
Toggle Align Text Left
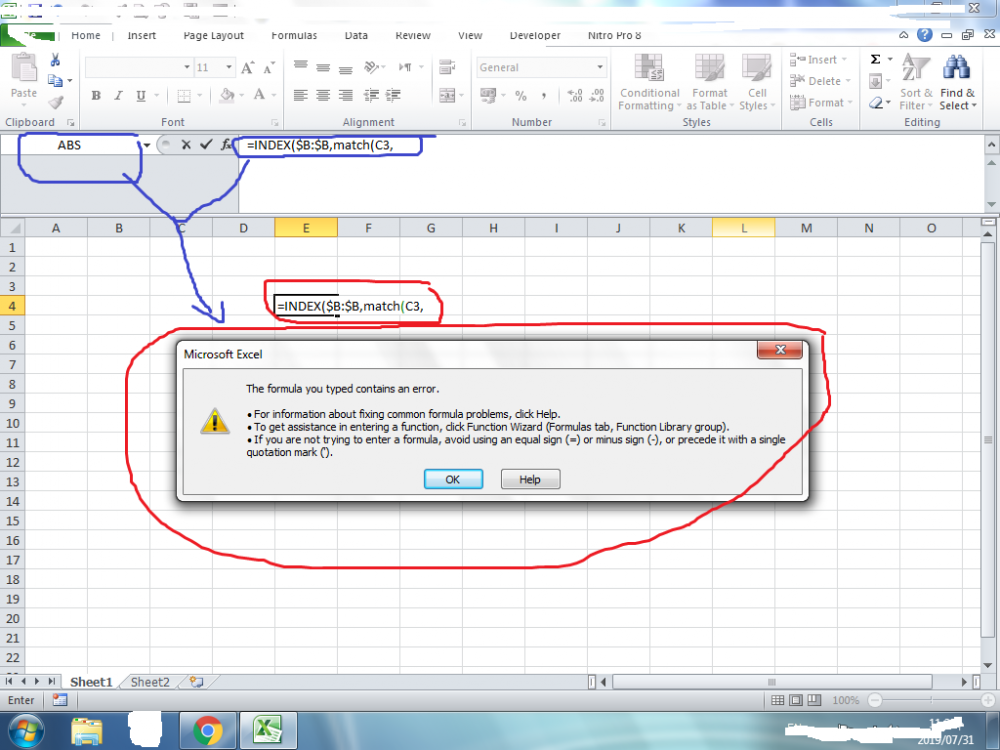(x=300, y=96)
